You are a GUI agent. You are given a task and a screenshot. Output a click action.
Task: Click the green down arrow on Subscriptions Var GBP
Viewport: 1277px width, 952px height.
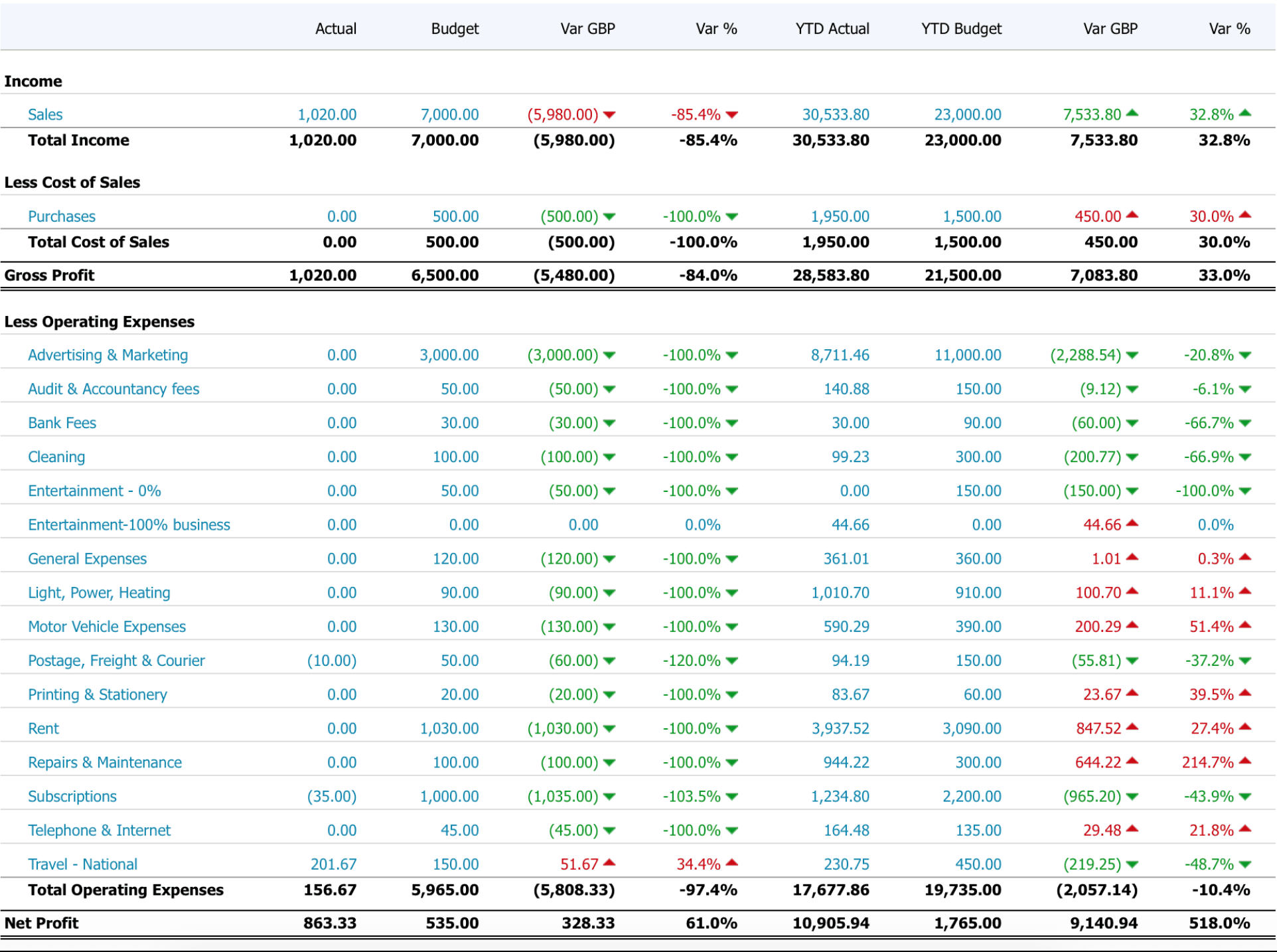pos(610,796)
